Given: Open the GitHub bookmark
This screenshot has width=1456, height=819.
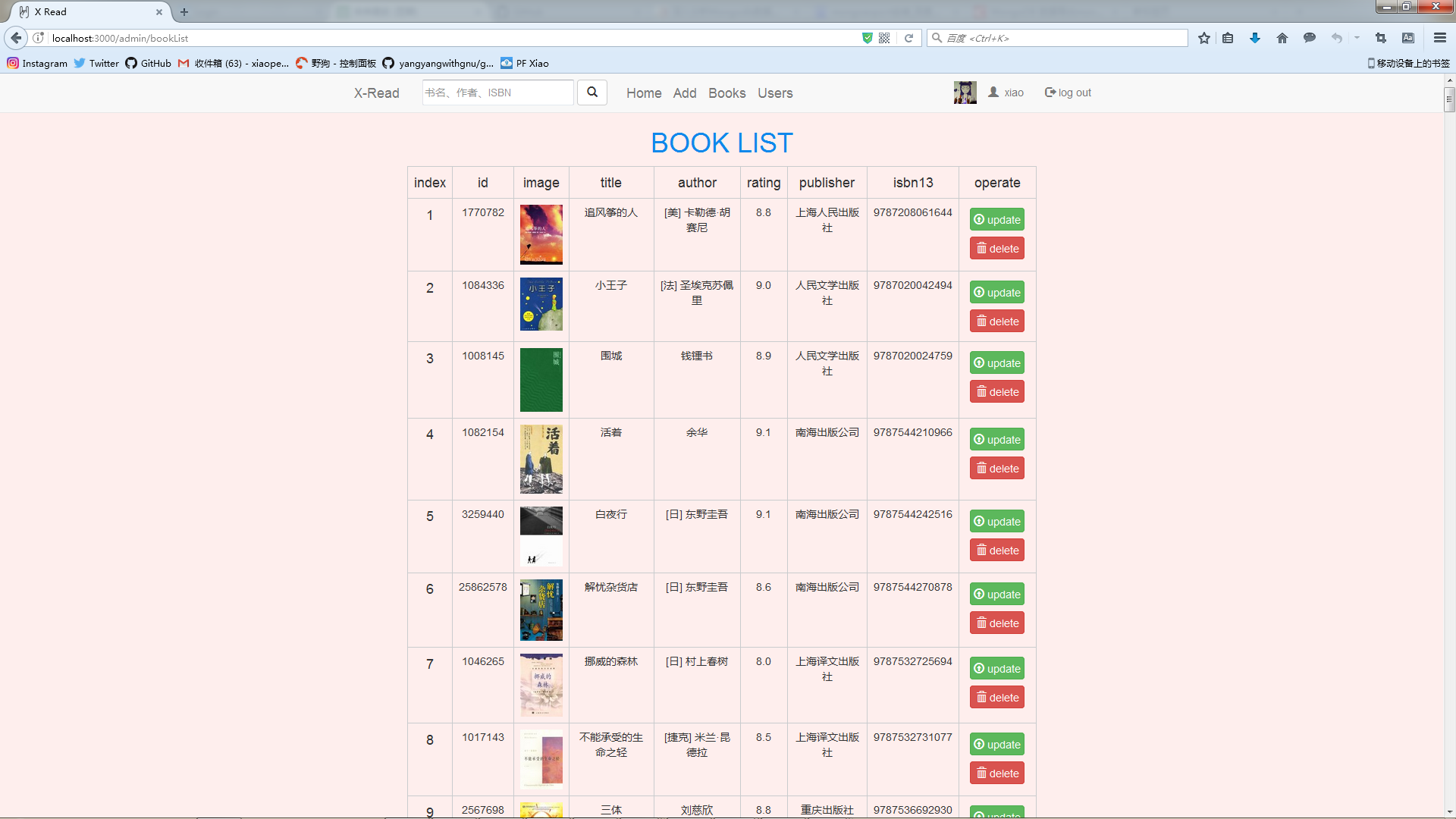Looking at the screenshot, I should [x=149, y=63].
